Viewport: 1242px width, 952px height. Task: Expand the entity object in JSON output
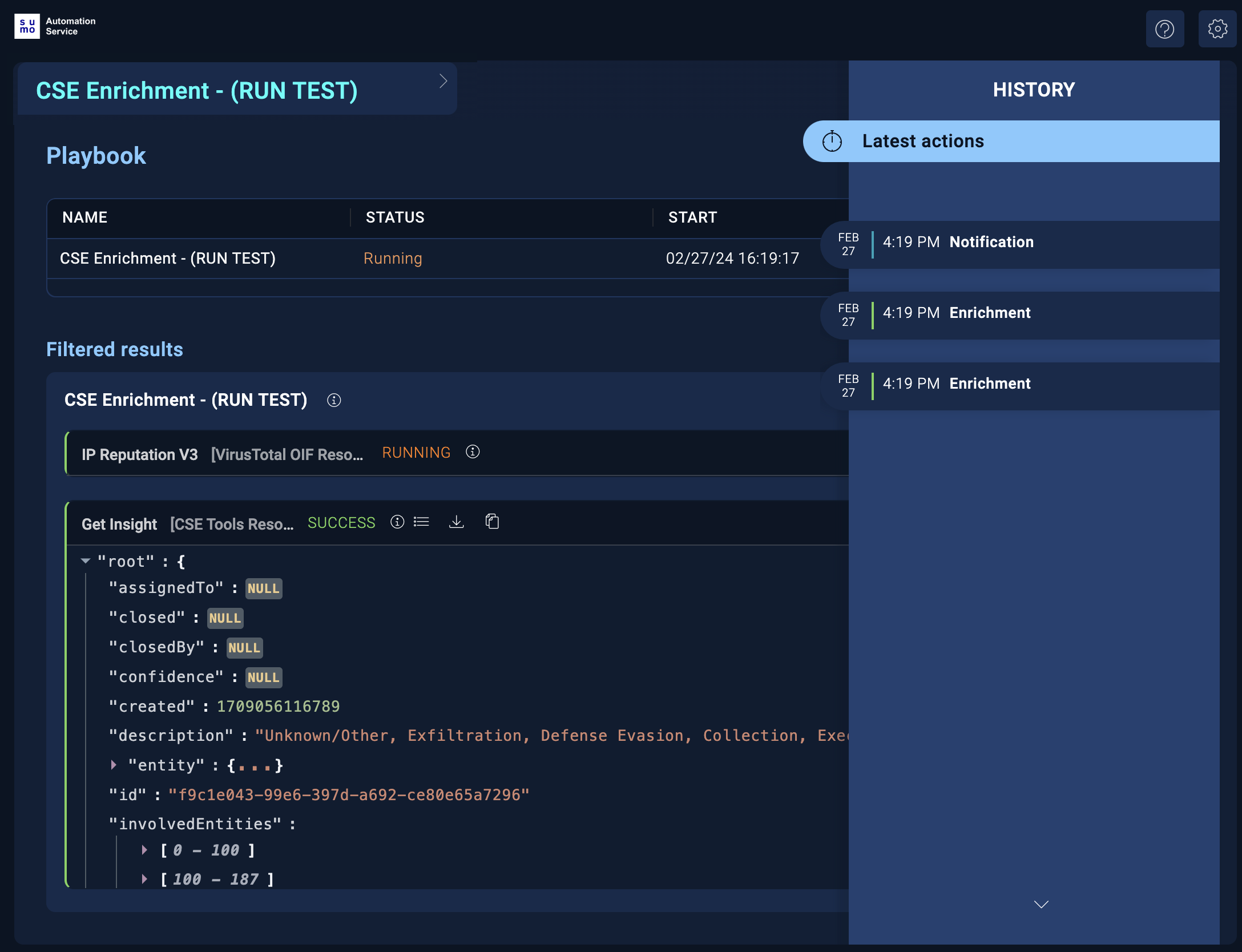tap(113, 765)
